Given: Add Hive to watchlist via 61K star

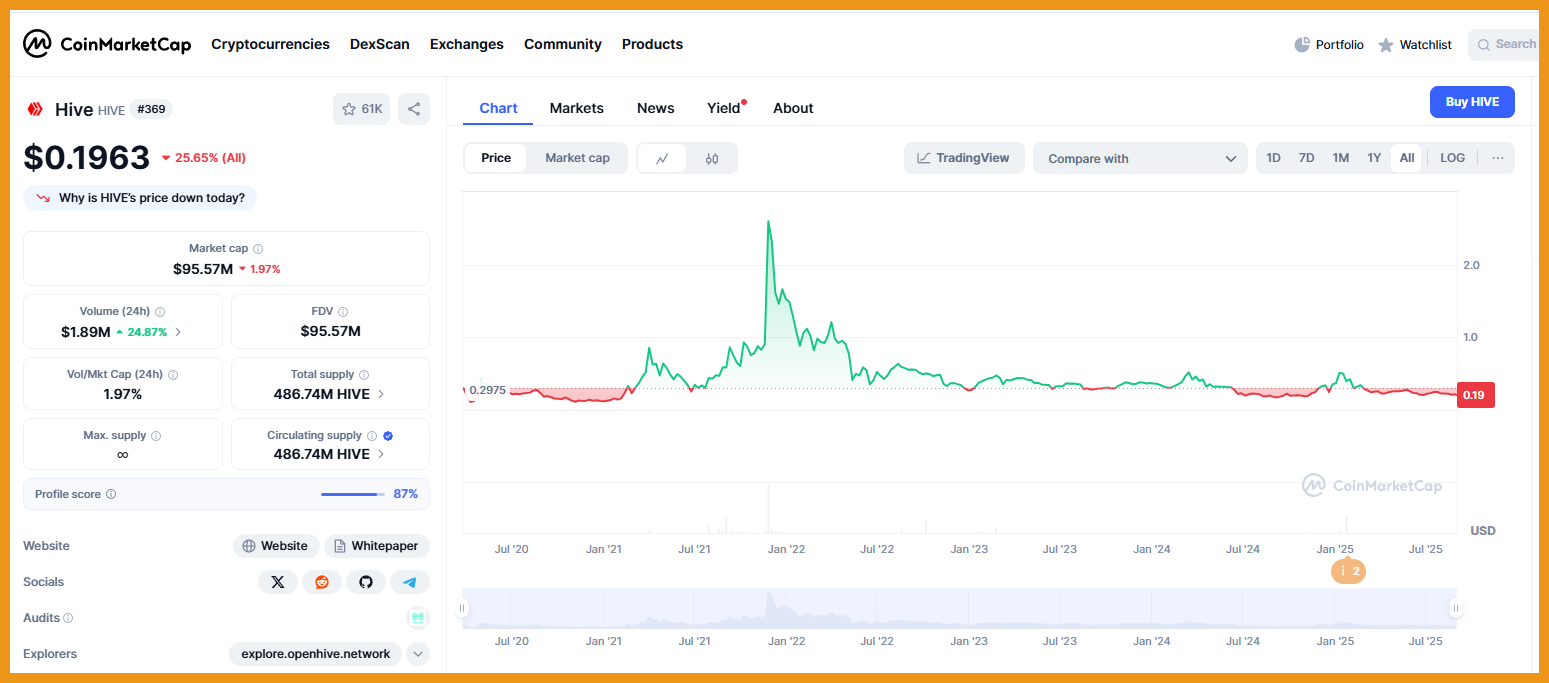Looking at the screenshot, I should click(x=361, y=109).
